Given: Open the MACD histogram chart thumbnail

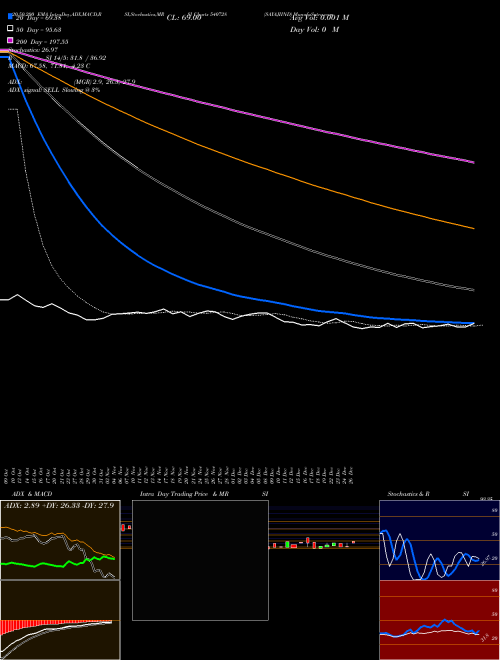Looking at the screenshot, I should pos(60,620).
